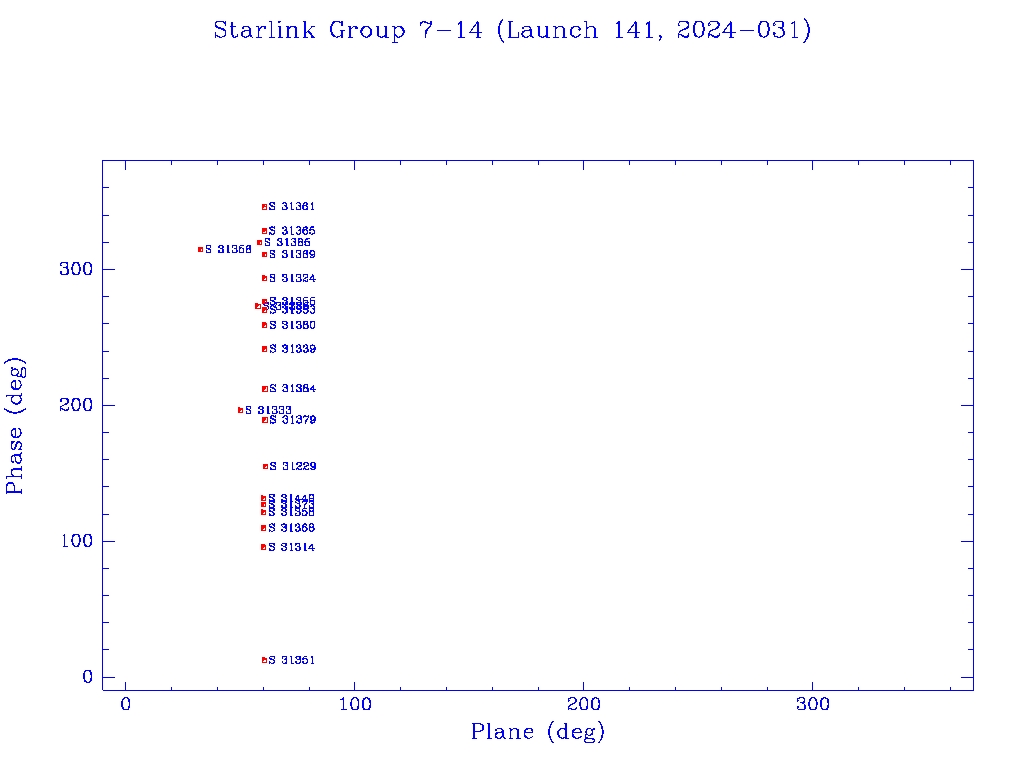Select the satellite label "S 31379"

[x=293, y=419]
